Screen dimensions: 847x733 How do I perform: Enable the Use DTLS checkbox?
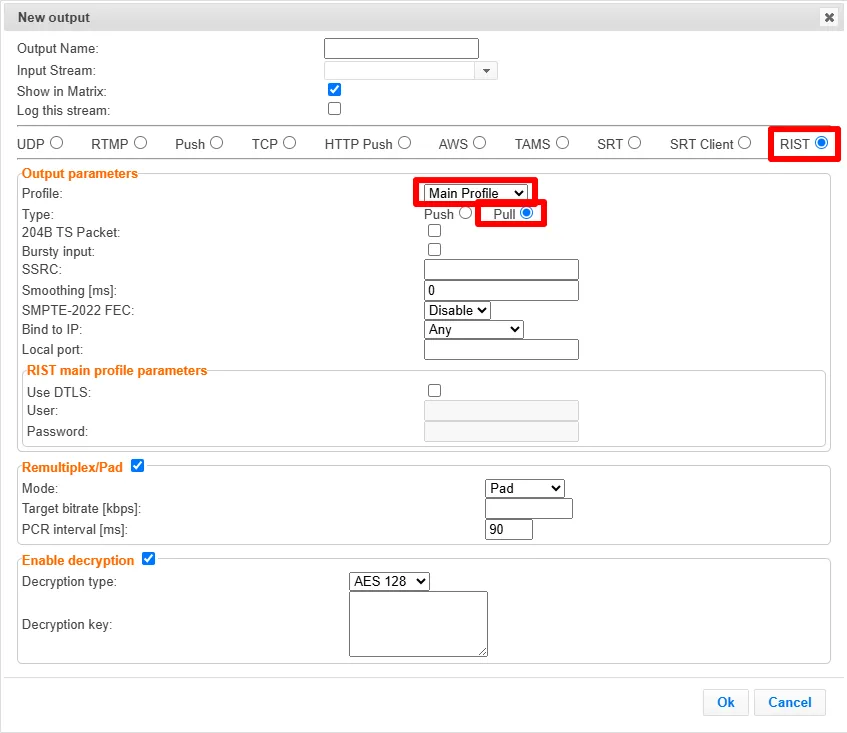click(x=434, y=391)
